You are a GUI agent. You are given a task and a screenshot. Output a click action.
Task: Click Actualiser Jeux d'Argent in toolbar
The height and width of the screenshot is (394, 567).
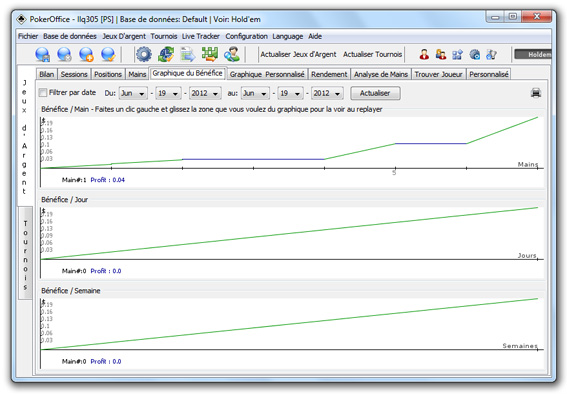(x=298, y=55)
